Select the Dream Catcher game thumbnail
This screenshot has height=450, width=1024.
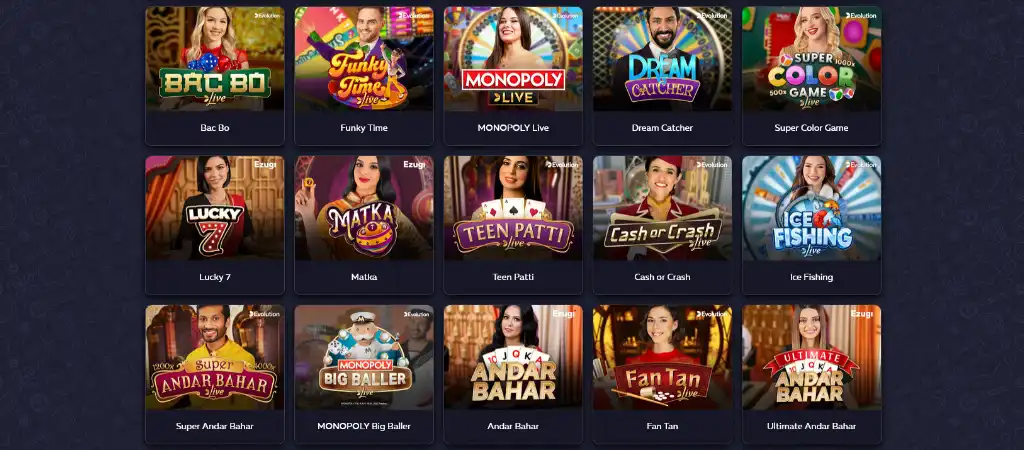662,59
